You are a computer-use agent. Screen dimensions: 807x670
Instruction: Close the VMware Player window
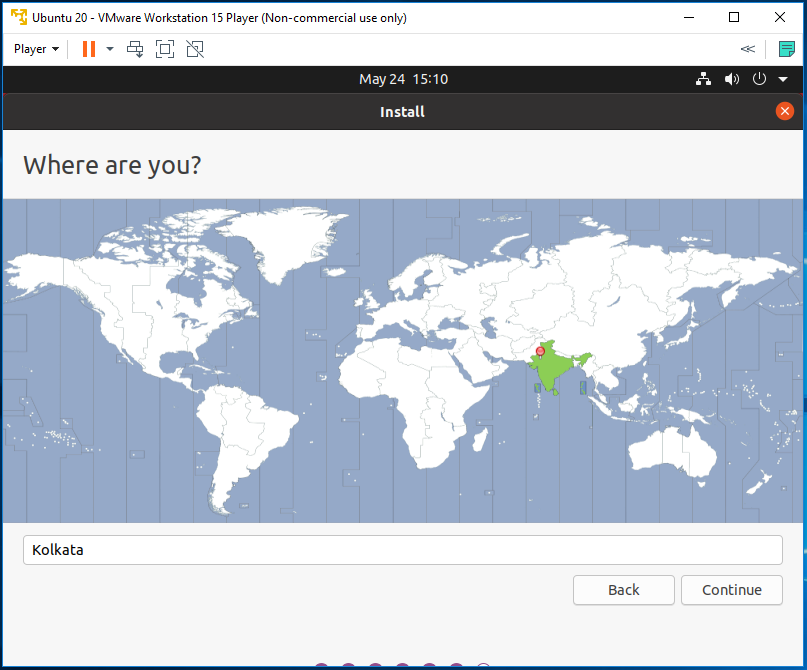[x=780, y=17]
